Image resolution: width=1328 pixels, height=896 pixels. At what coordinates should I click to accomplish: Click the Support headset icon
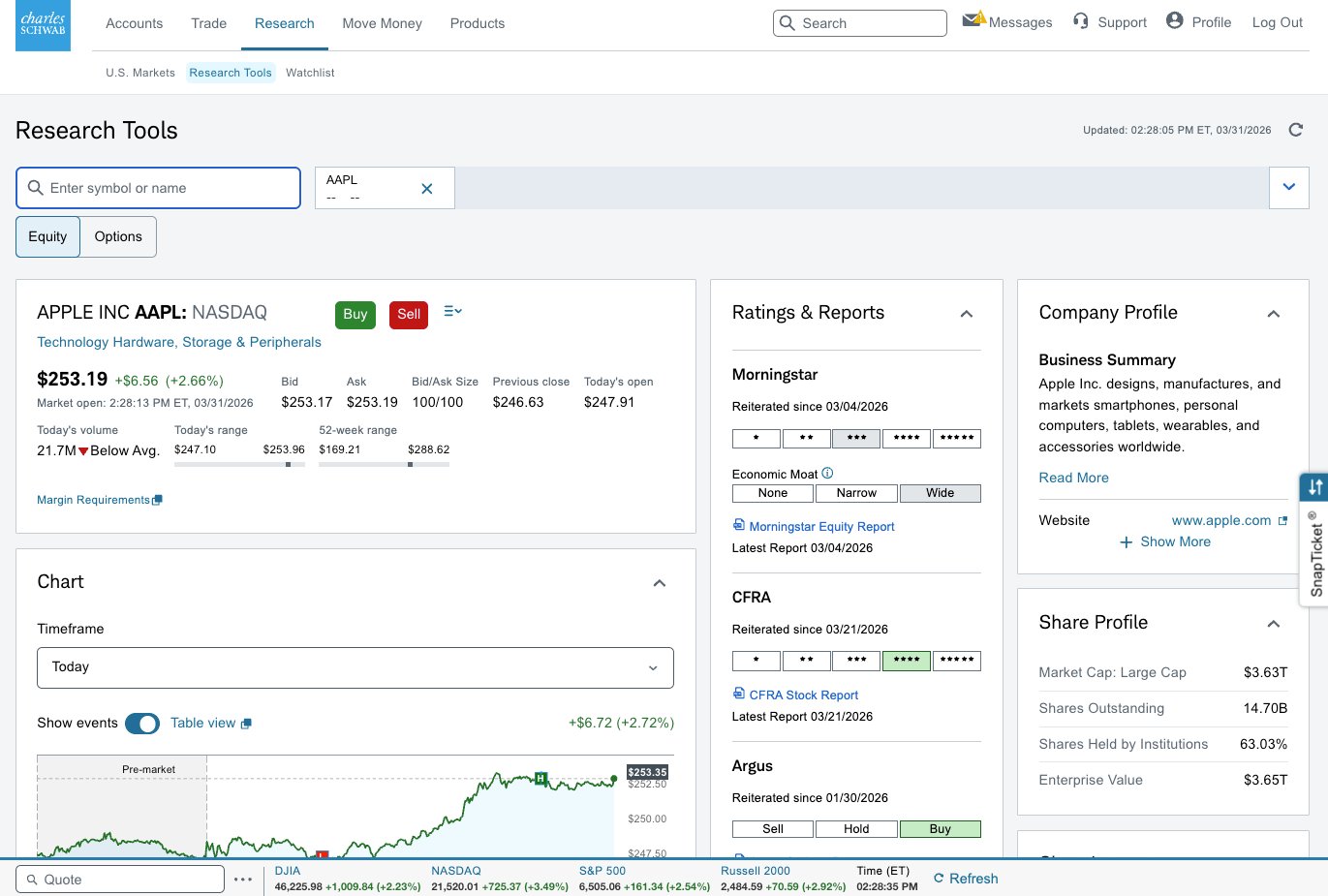coord(1081,21)
